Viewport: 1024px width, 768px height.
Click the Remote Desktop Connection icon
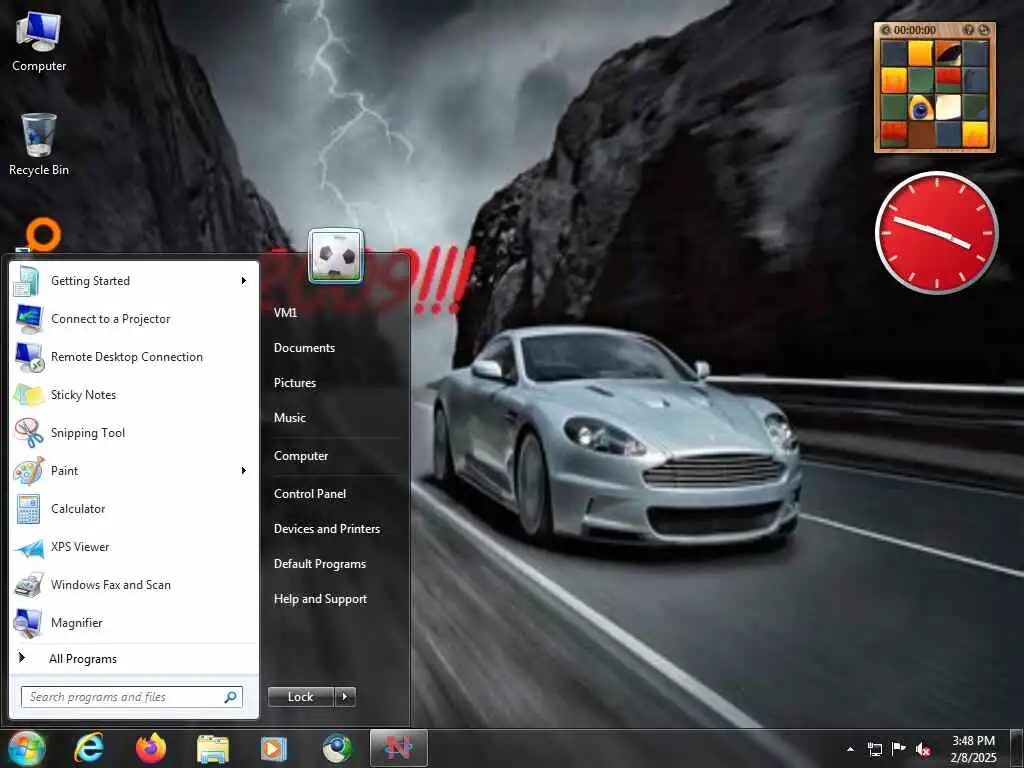(29, 357)
